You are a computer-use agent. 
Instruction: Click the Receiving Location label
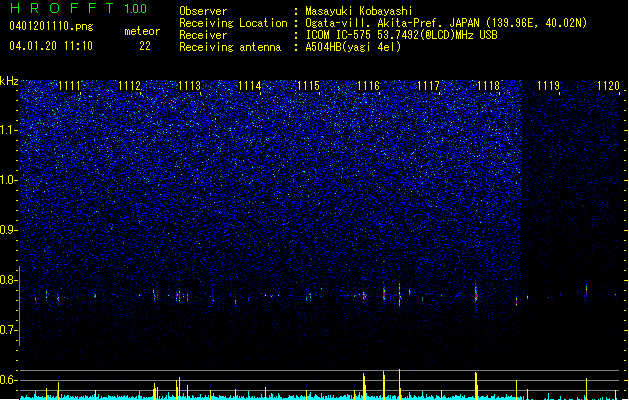click(233, 23)
